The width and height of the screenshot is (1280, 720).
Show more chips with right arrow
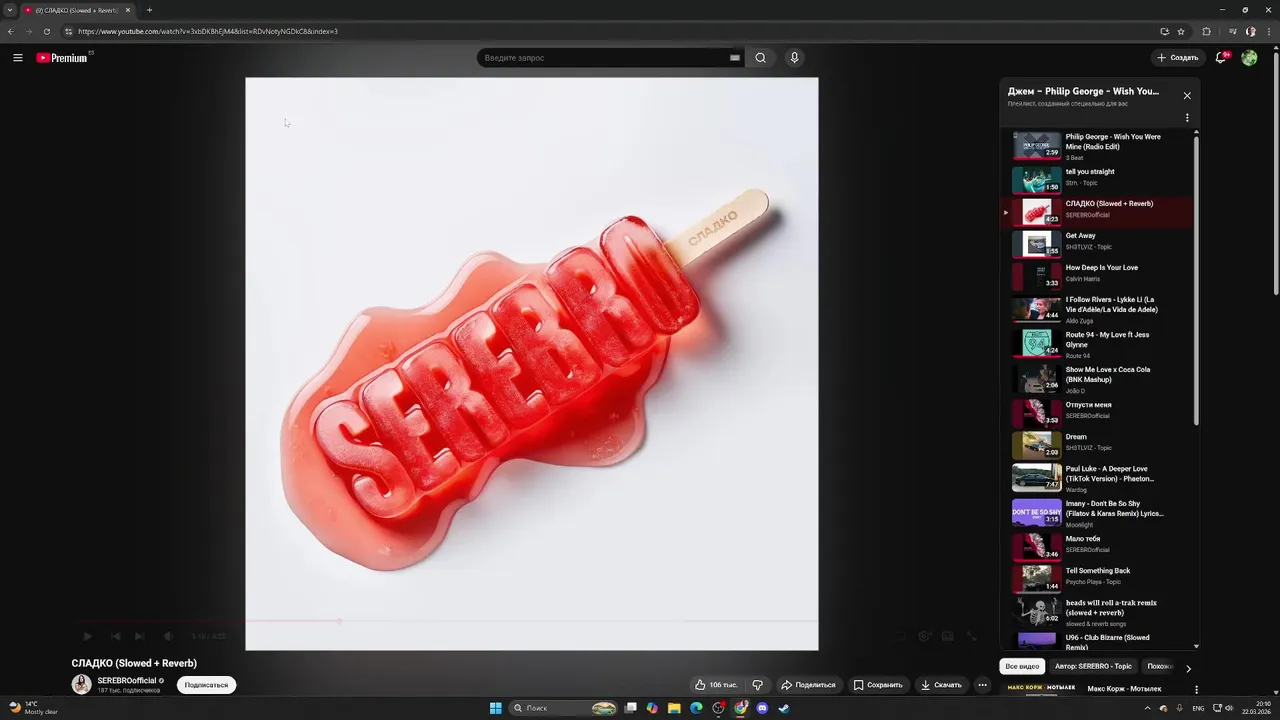click(x=1188, y=668)
